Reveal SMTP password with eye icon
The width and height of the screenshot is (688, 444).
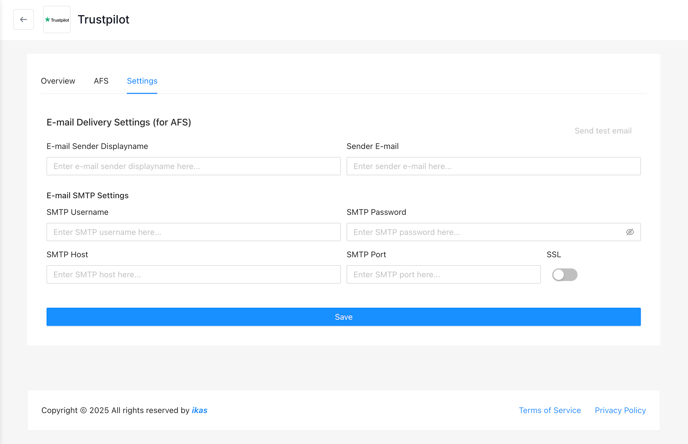pyautogui.click(x=630, y=232)
